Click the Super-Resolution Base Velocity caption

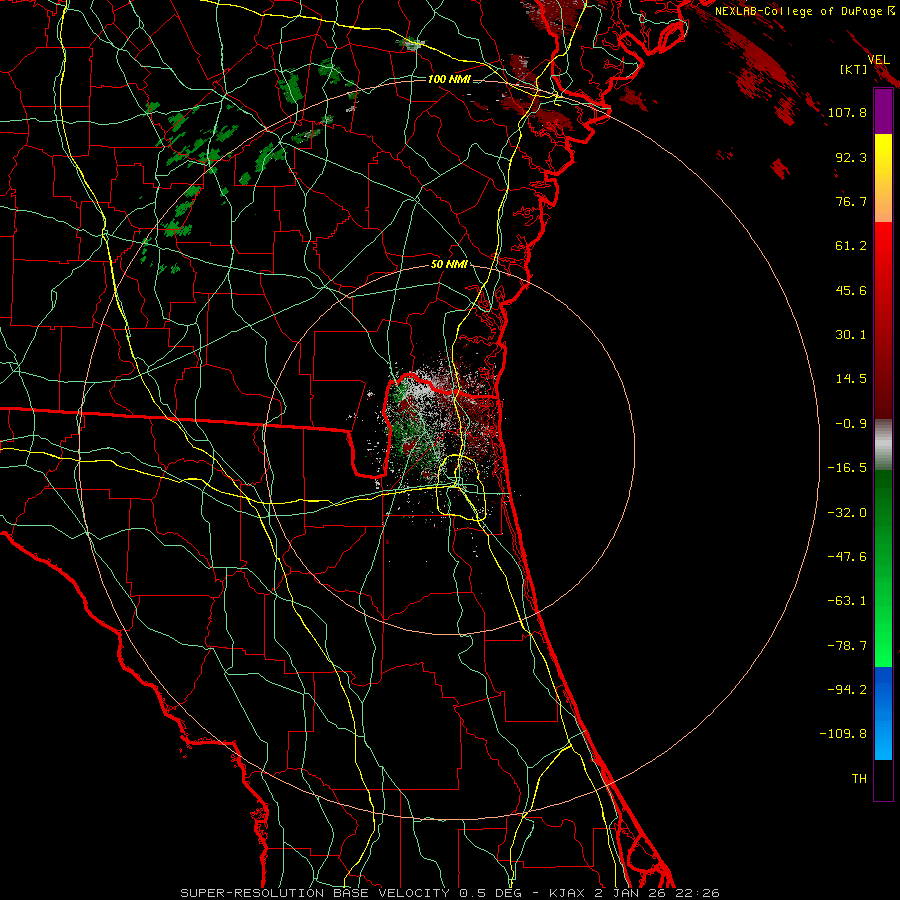point(449,893)
